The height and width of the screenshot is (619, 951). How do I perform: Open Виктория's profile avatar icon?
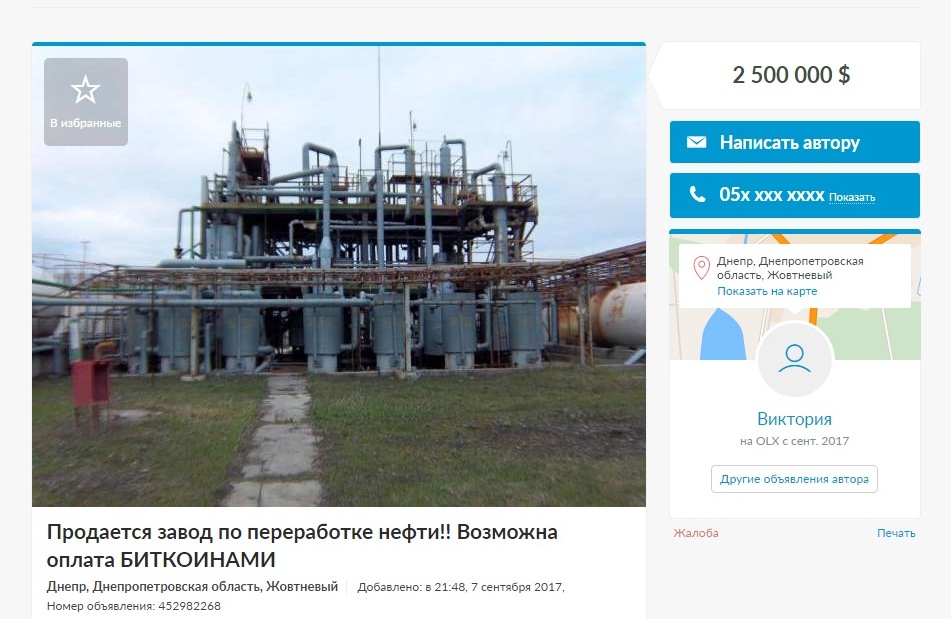coord(795,360)
